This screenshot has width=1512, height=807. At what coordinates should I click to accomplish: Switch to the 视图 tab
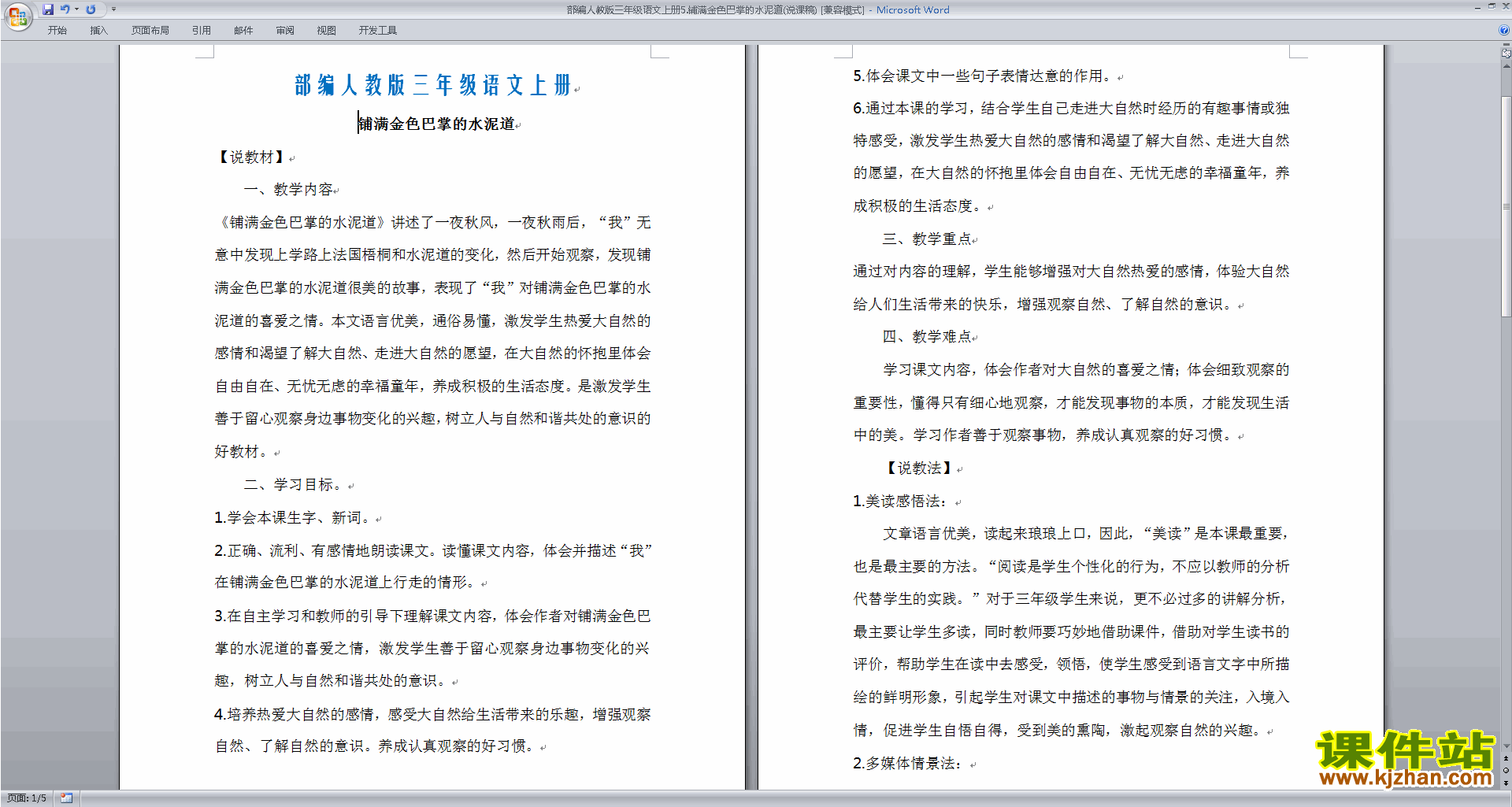click(327, 30)
